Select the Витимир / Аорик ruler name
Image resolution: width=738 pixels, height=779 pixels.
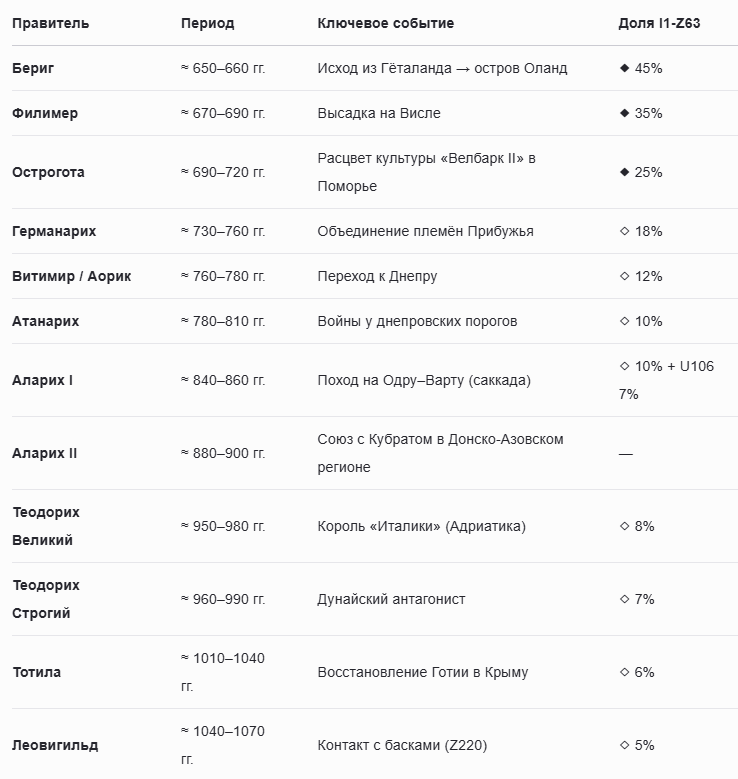point(72,276)
